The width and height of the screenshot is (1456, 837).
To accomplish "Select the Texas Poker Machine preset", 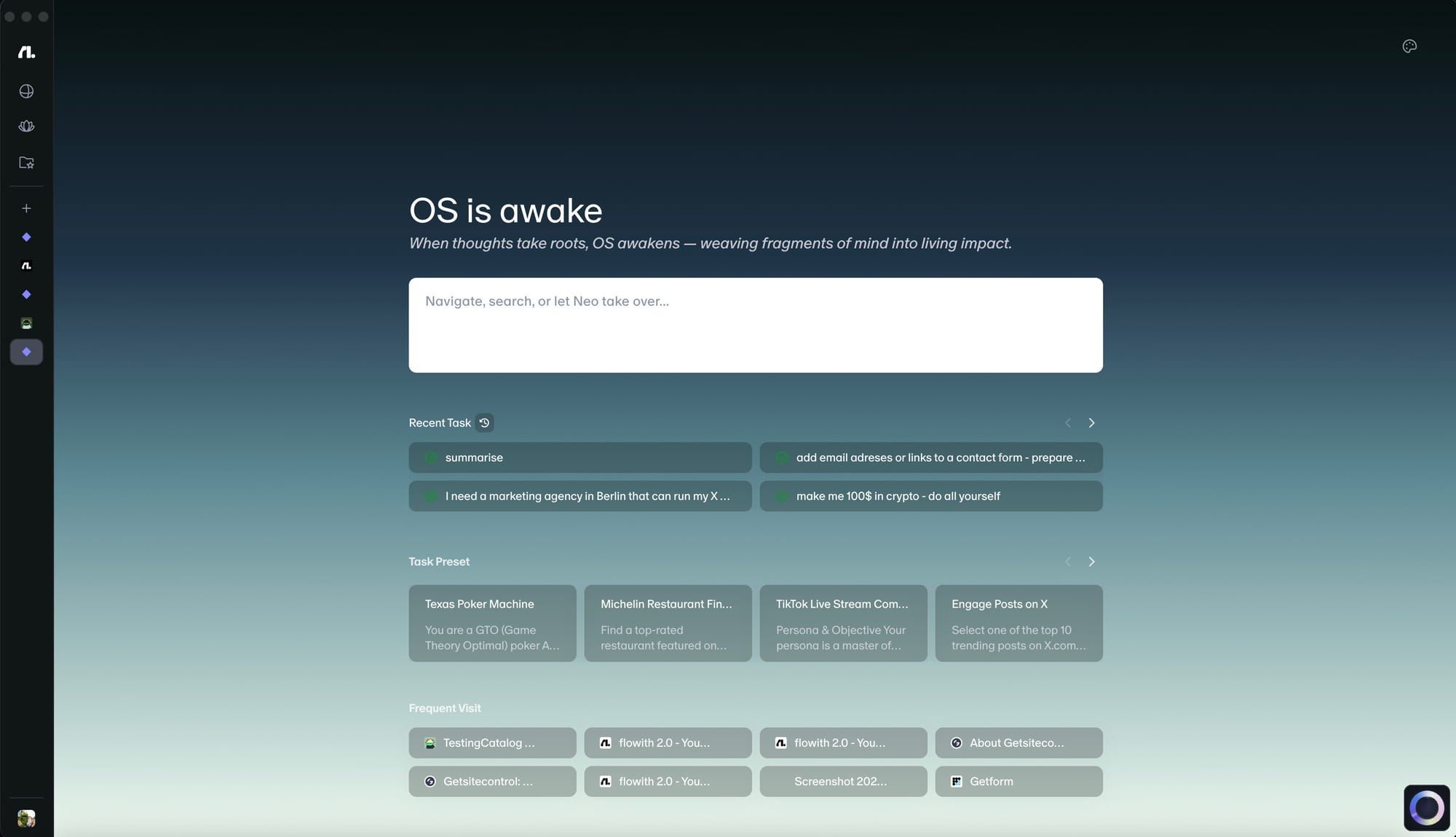I will pyautogui.click(x=492, y=623).
